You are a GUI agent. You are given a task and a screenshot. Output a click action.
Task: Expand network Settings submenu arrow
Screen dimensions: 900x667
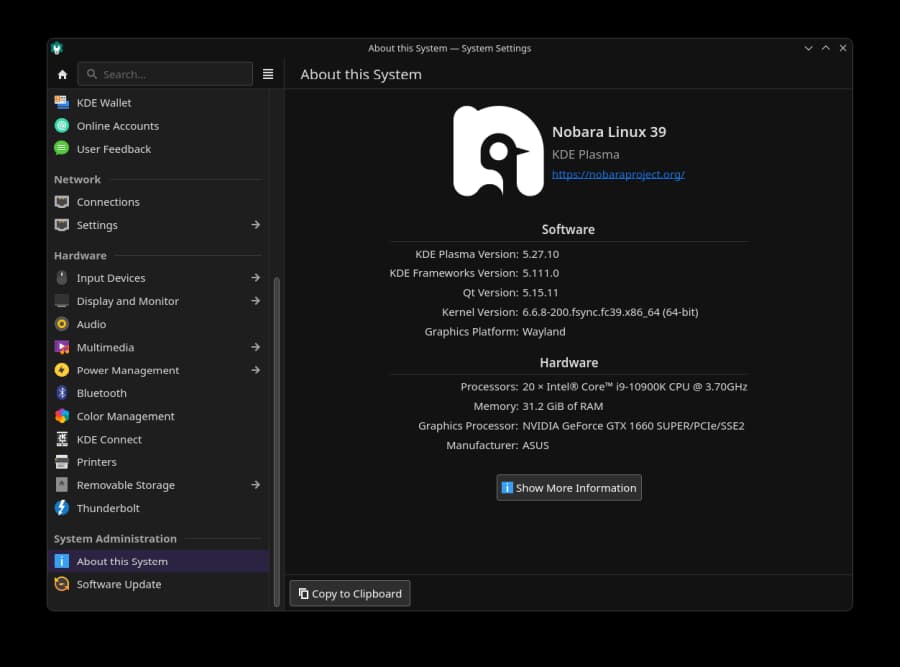[256, 225]
